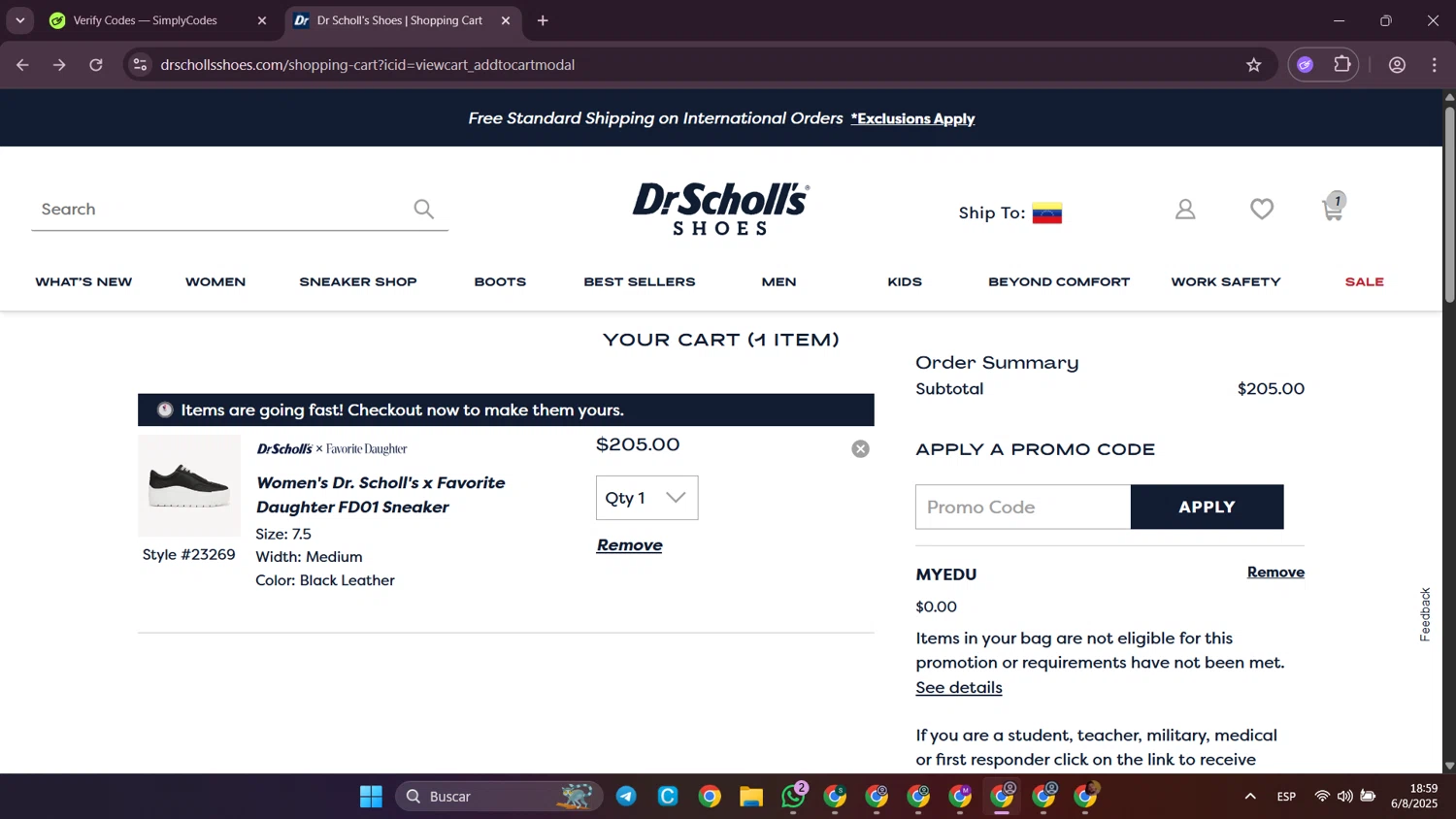Screen dimensions: 1456x819
Task: Click the Promo Code input field
Action: point(1023,507)
